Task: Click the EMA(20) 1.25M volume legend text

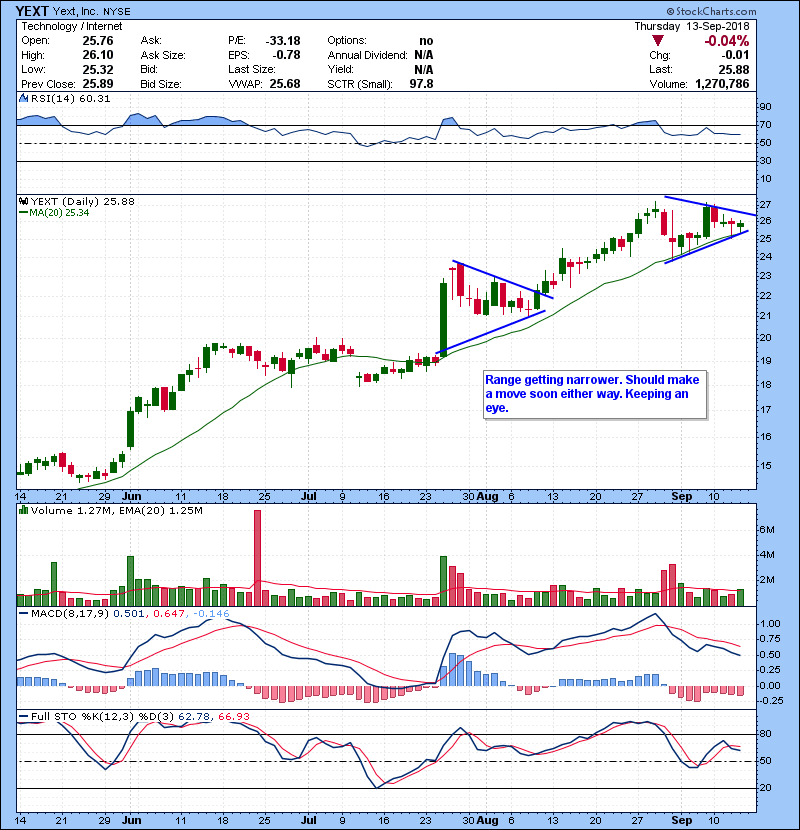Action: click(x=161, y=511)
